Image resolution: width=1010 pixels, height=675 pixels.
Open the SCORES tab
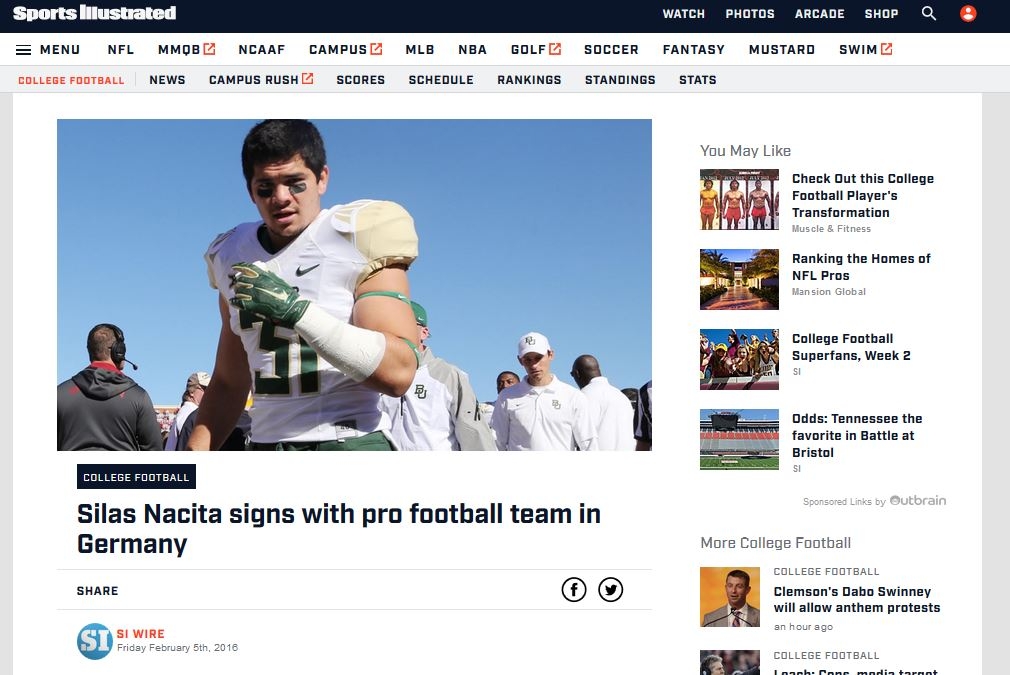[360, 80]
